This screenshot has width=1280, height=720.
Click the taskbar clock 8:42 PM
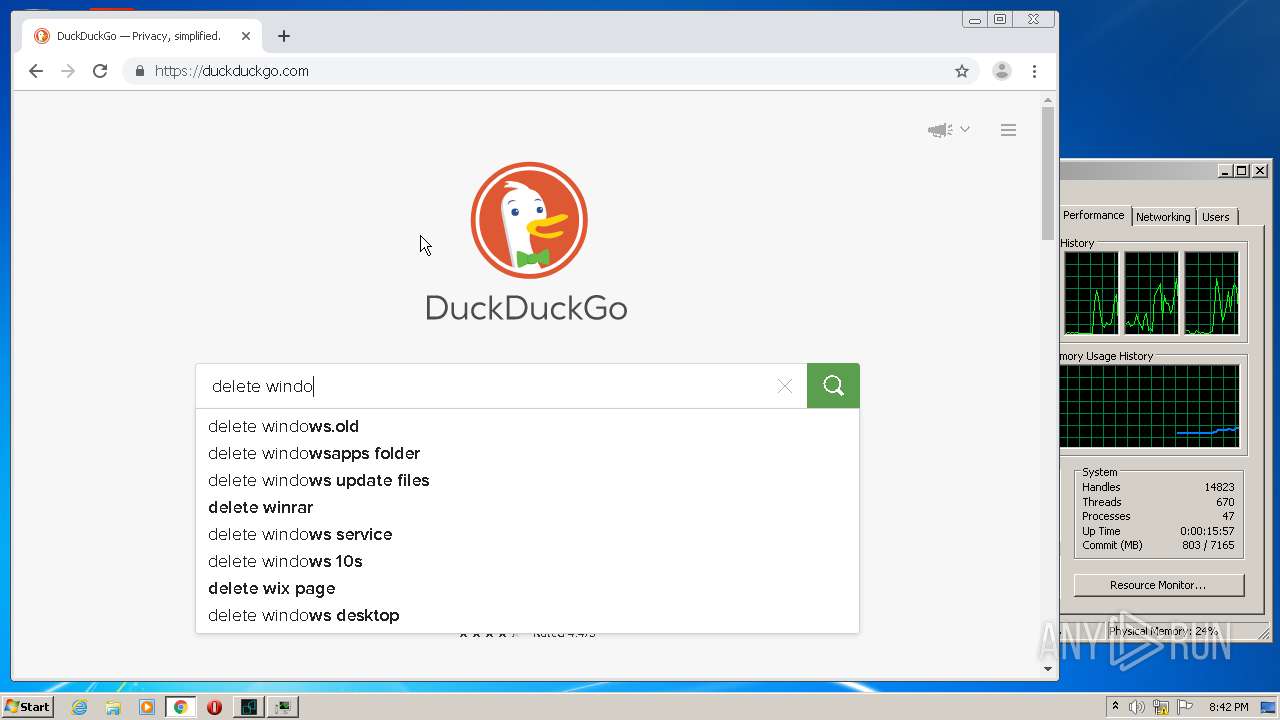(x=1228, y=707)
